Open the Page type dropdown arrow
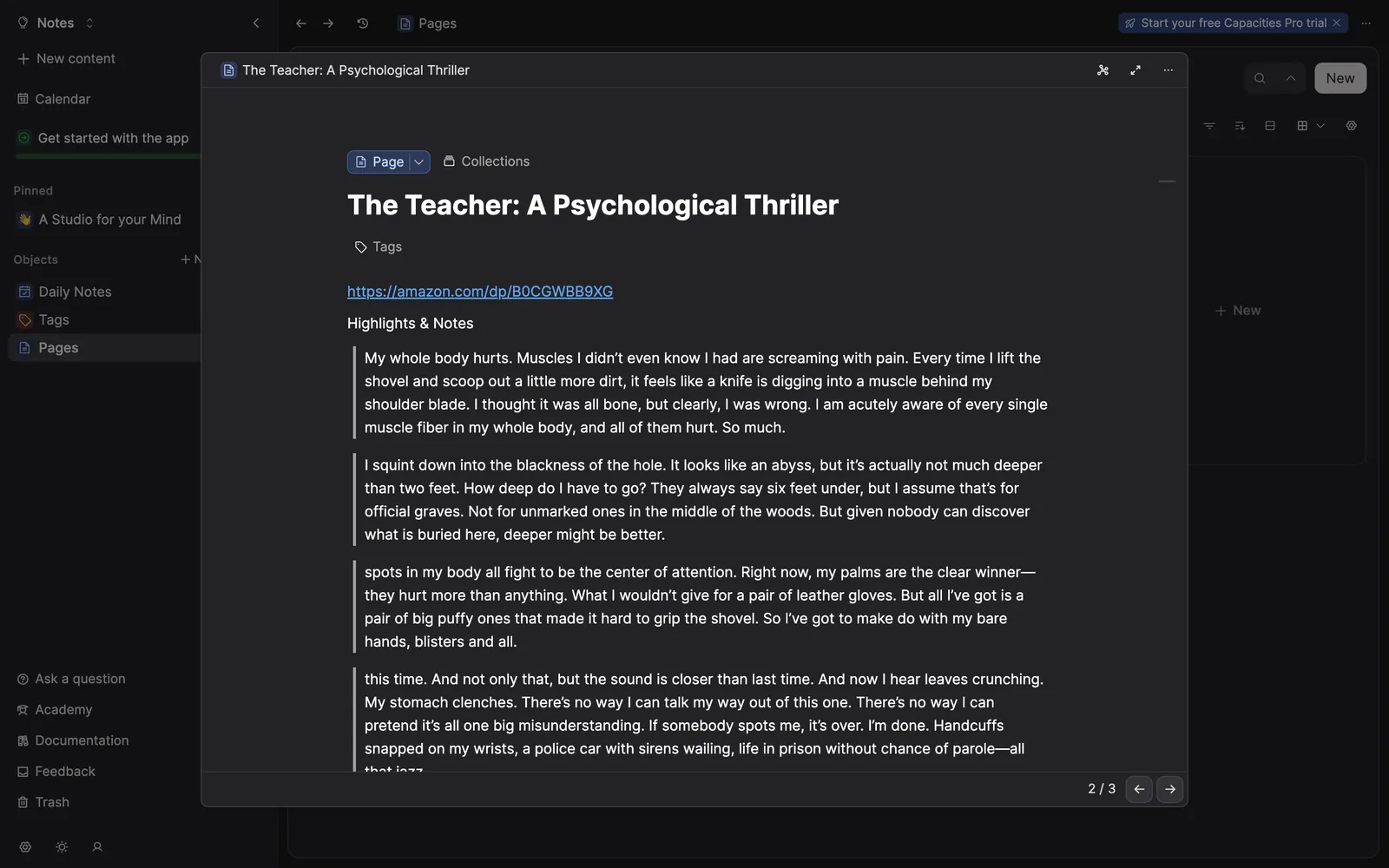The width and height of the screenshot is (1389, 868). (x=419, y=161)
